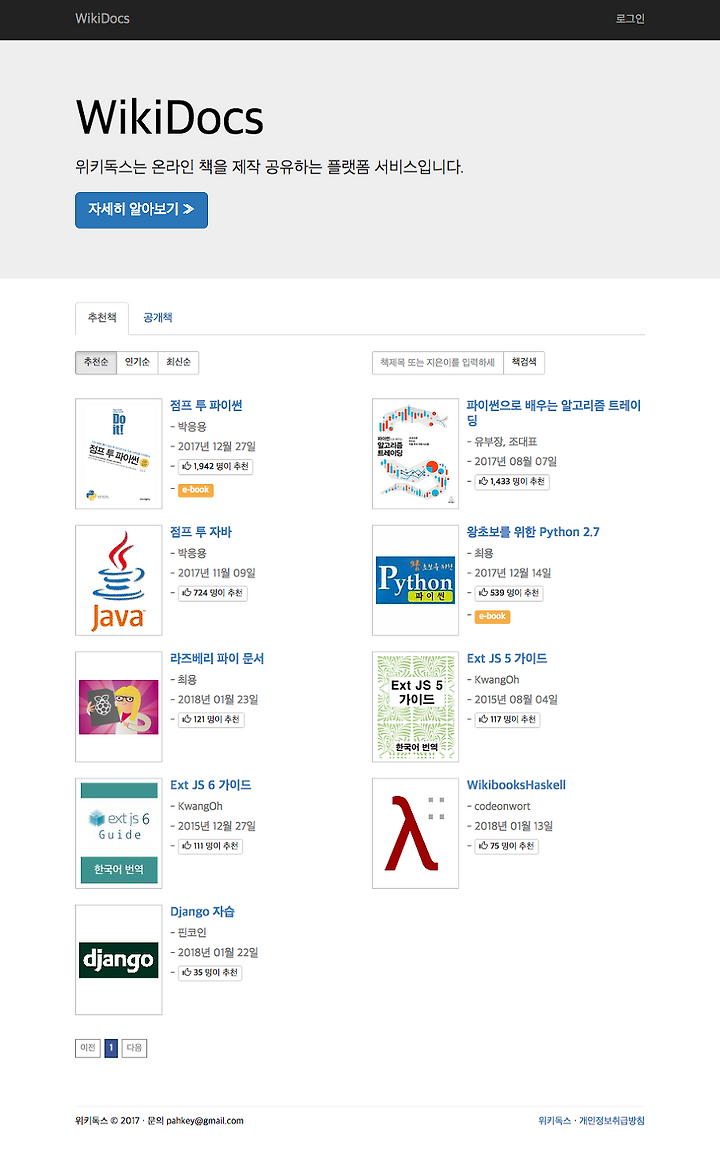
Task: Click the 자세히 알아보기 button
Action: point(141,210)
